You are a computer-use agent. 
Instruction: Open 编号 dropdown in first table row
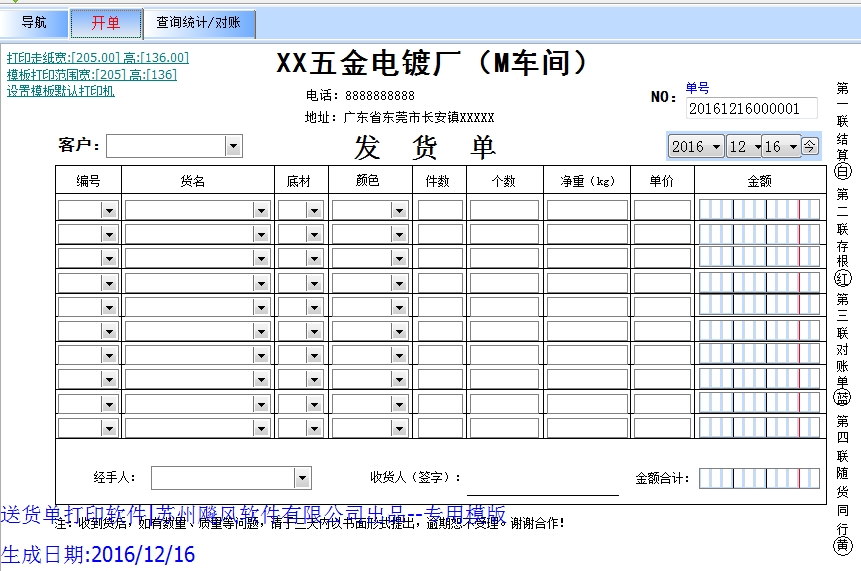coord(109,210)
